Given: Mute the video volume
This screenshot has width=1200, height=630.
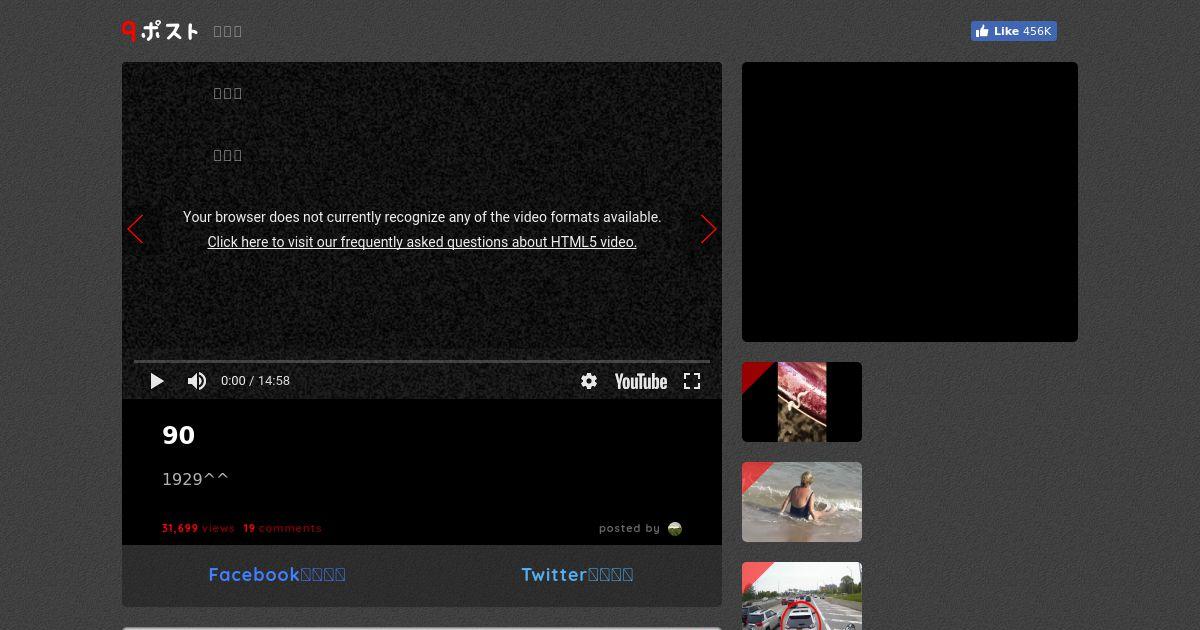Looking at the screenshot, I should point(197,381).
